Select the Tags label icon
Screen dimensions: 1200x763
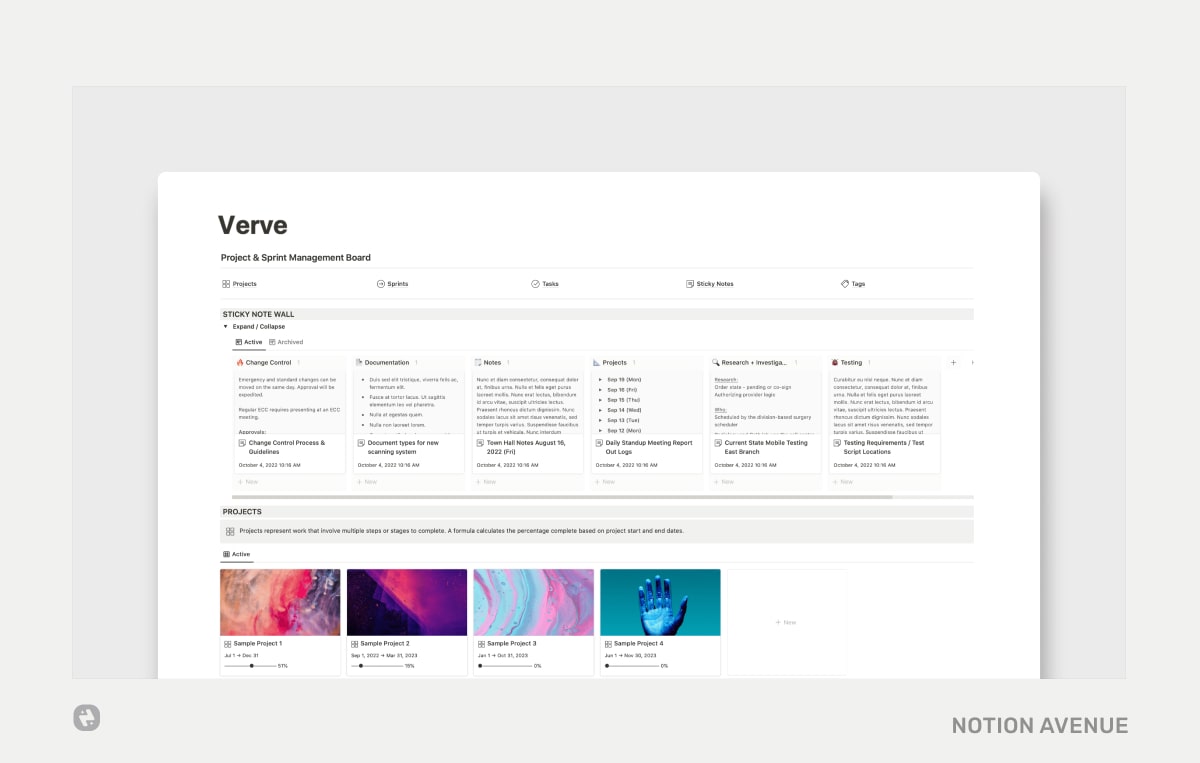click(842, 283)
